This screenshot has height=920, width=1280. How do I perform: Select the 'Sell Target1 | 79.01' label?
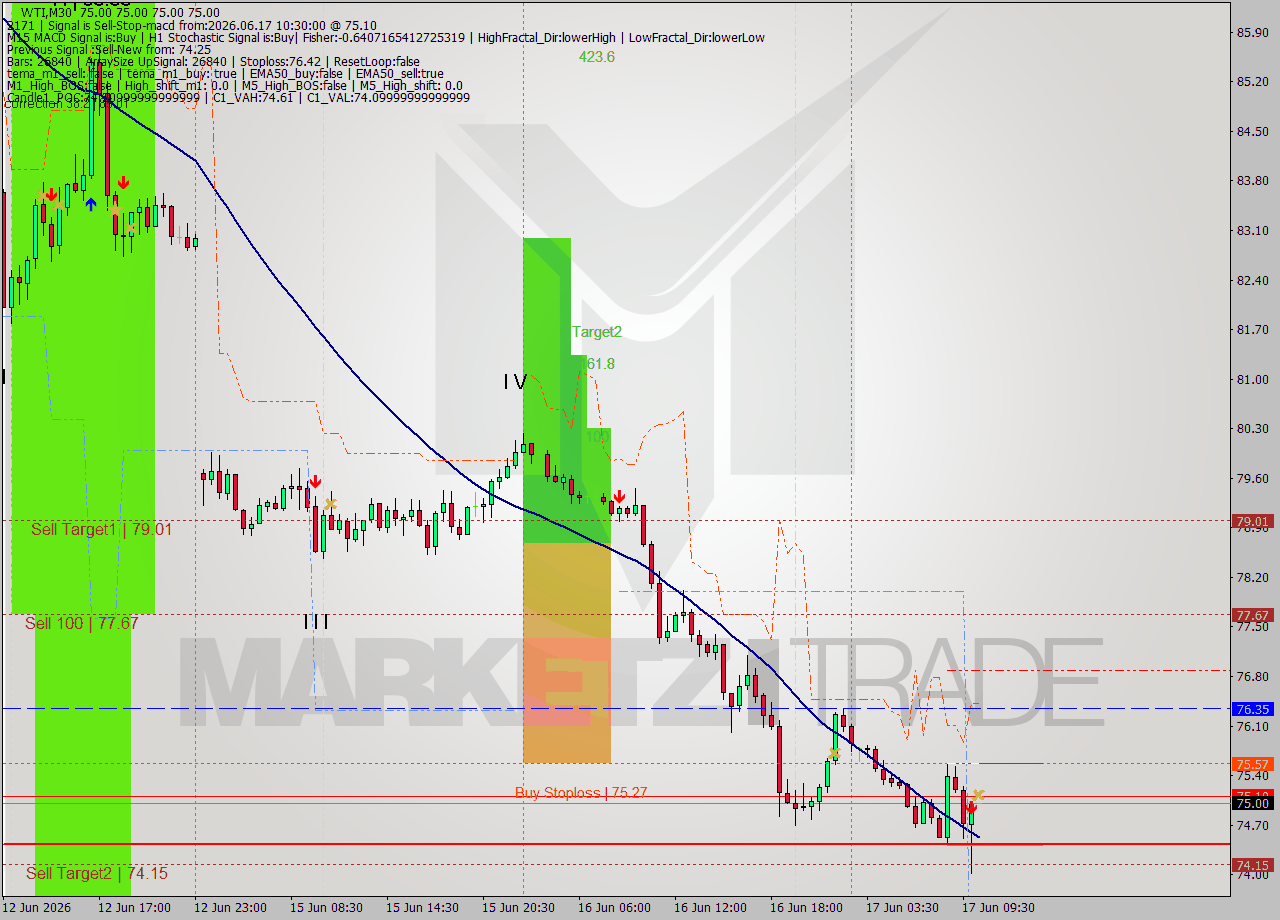pos(101,529)
